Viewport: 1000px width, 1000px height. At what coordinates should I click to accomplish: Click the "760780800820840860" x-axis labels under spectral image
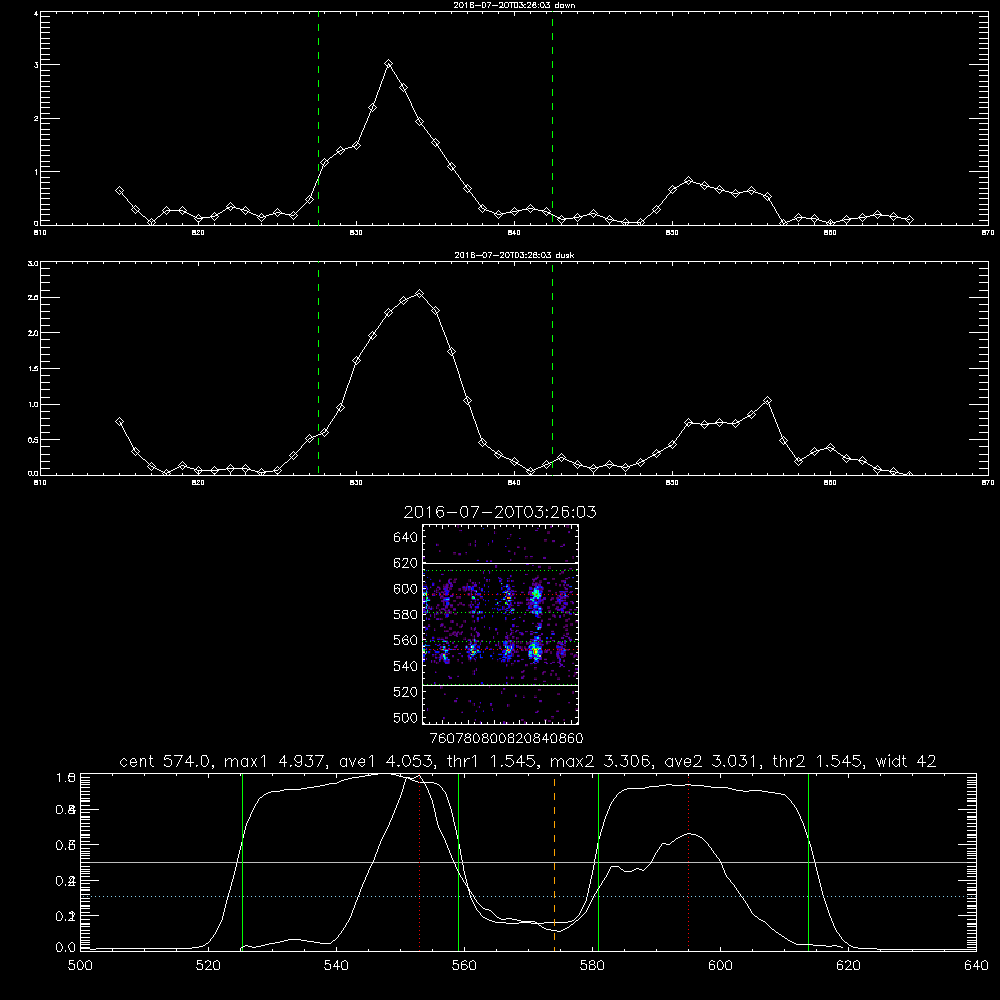pos(507,738)
